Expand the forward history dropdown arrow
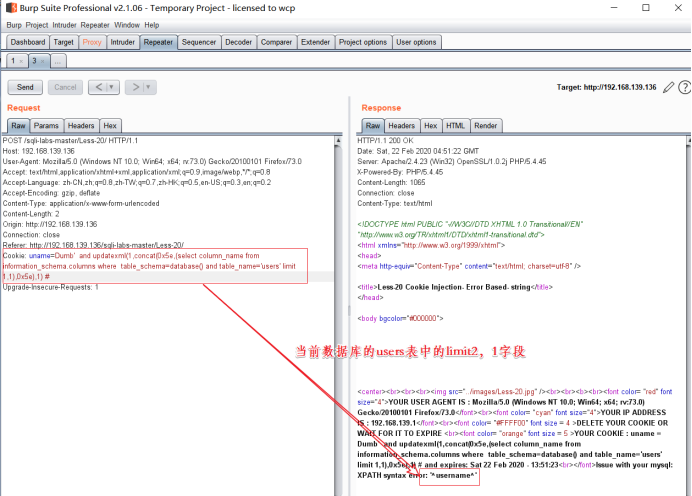This screenshot has width=692, height=496. [149, 87]
